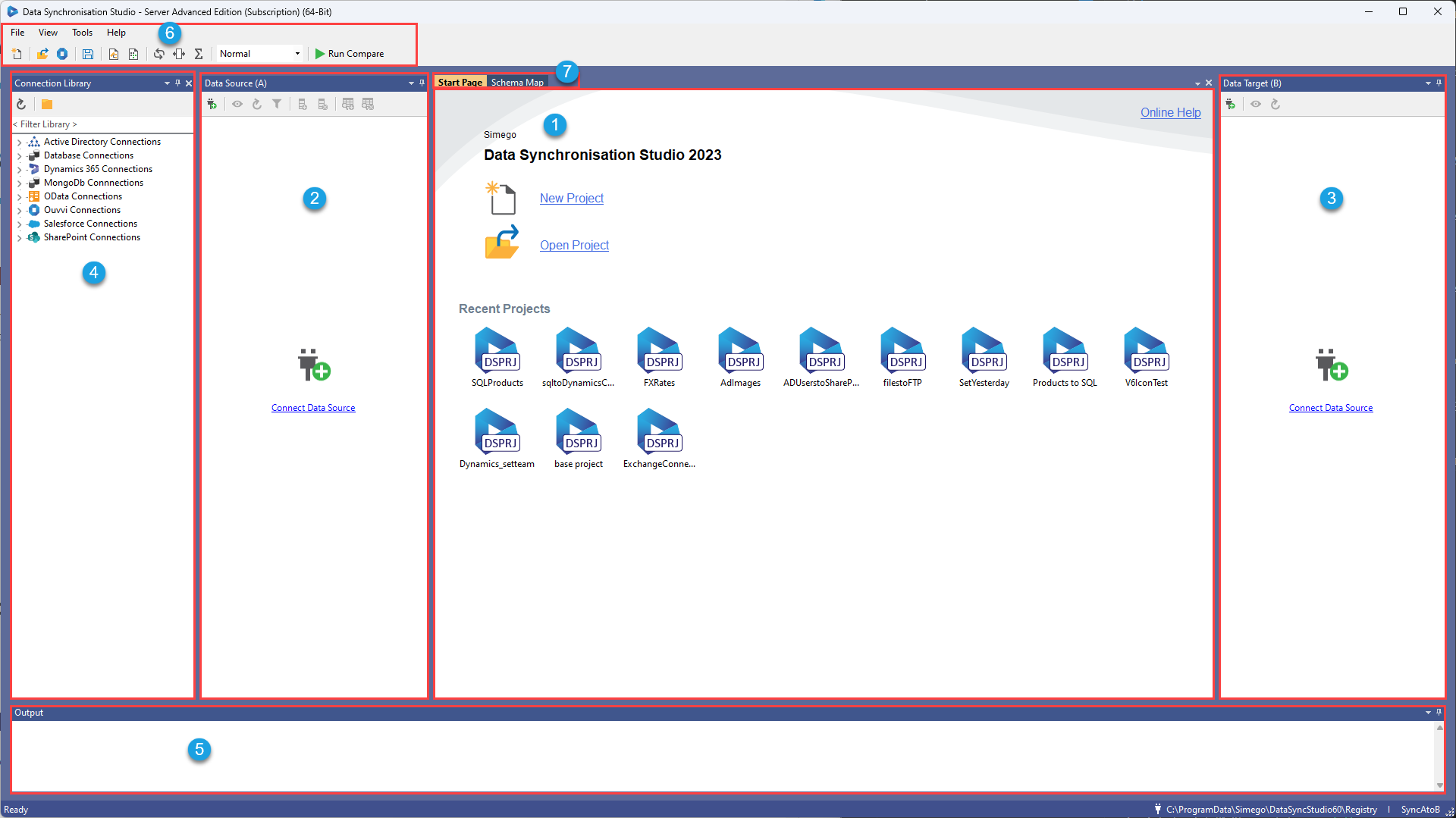Click add table icon in Data Source A
The height and width of the screenshot is (818, 1456).
pyautogui.click(x=348, y=104)
